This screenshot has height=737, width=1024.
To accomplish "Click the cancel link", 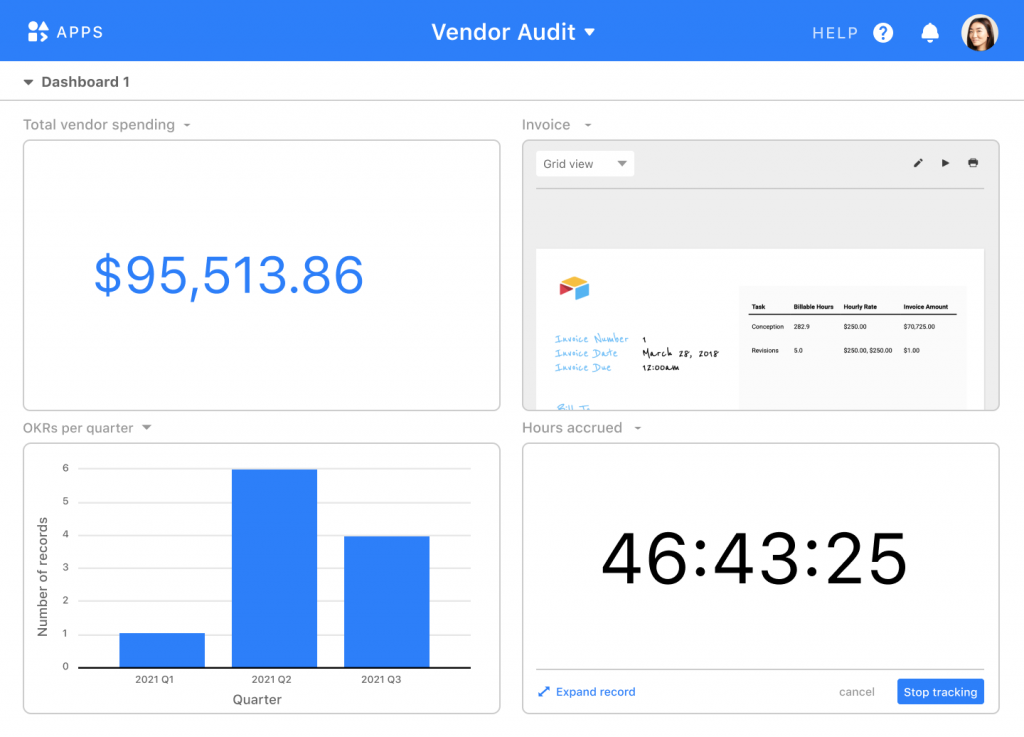I will coord(856,692).
